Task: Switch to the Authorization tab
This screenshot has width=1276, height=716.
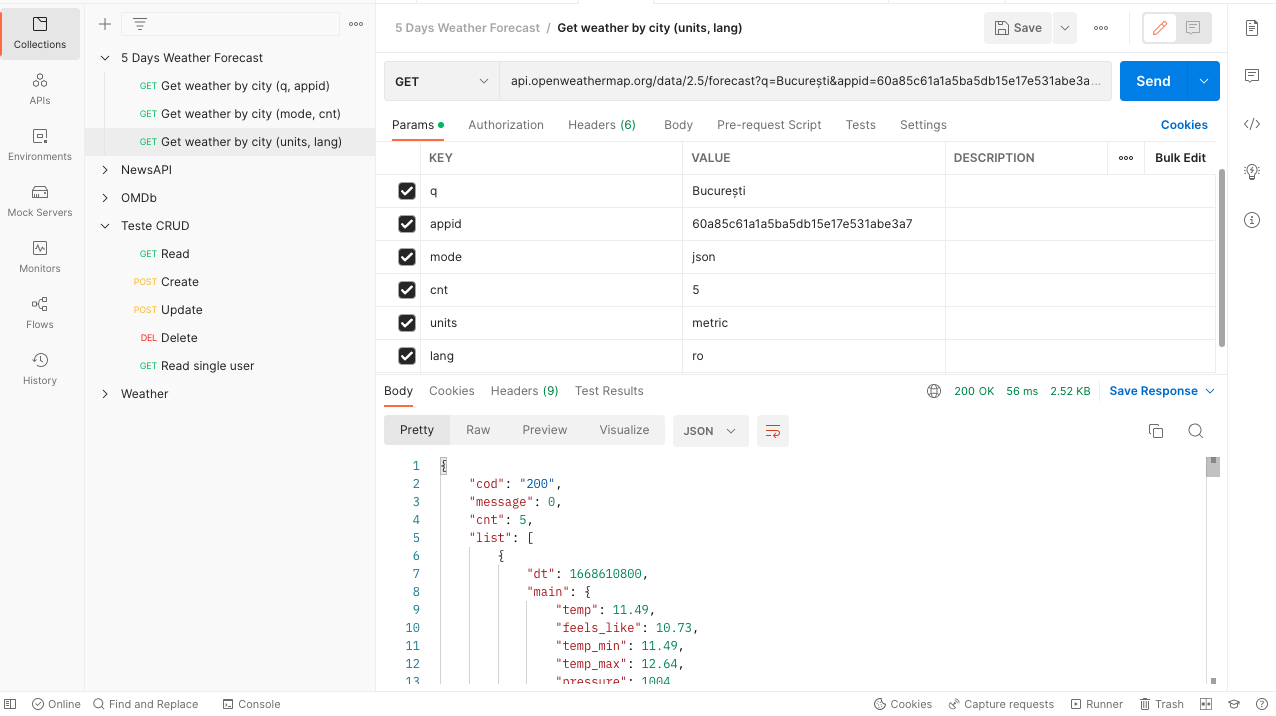Action: coord(506,124)
